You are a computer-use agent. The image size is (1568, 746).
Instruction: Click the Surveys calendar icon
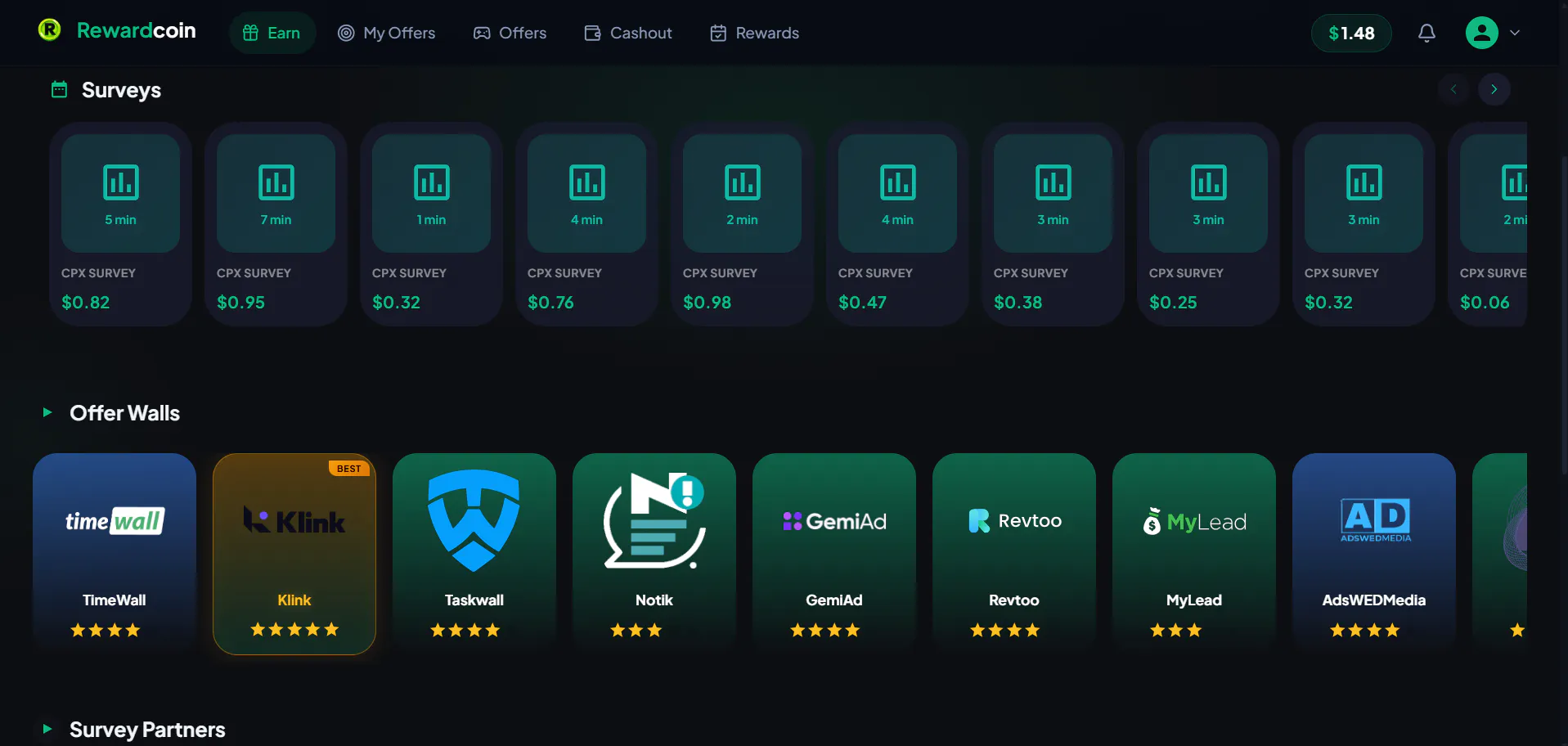click(x=59, y=89)
